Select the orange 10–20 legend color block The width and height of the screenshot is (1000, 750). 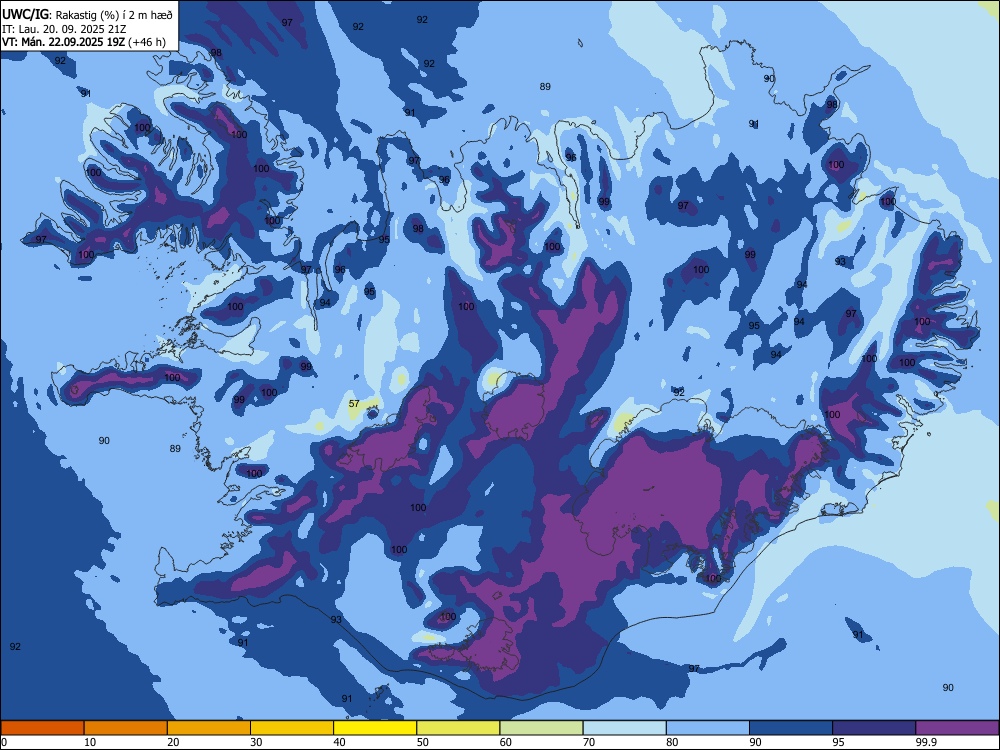(126, 728)
